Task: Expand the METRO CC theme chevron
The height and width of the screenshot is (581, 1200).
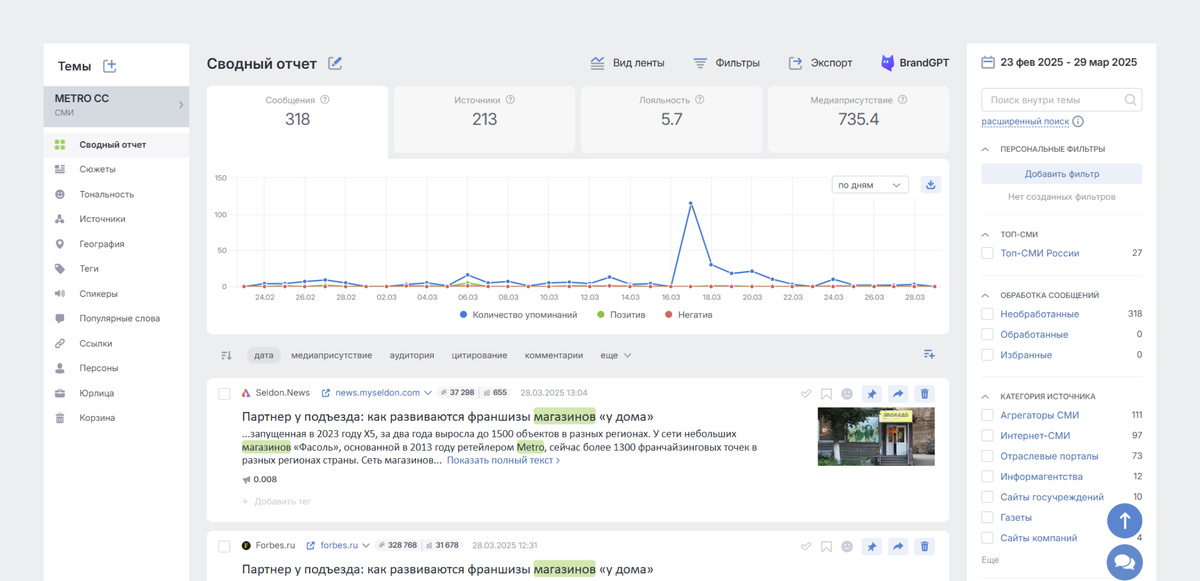Action: (181, 105)
